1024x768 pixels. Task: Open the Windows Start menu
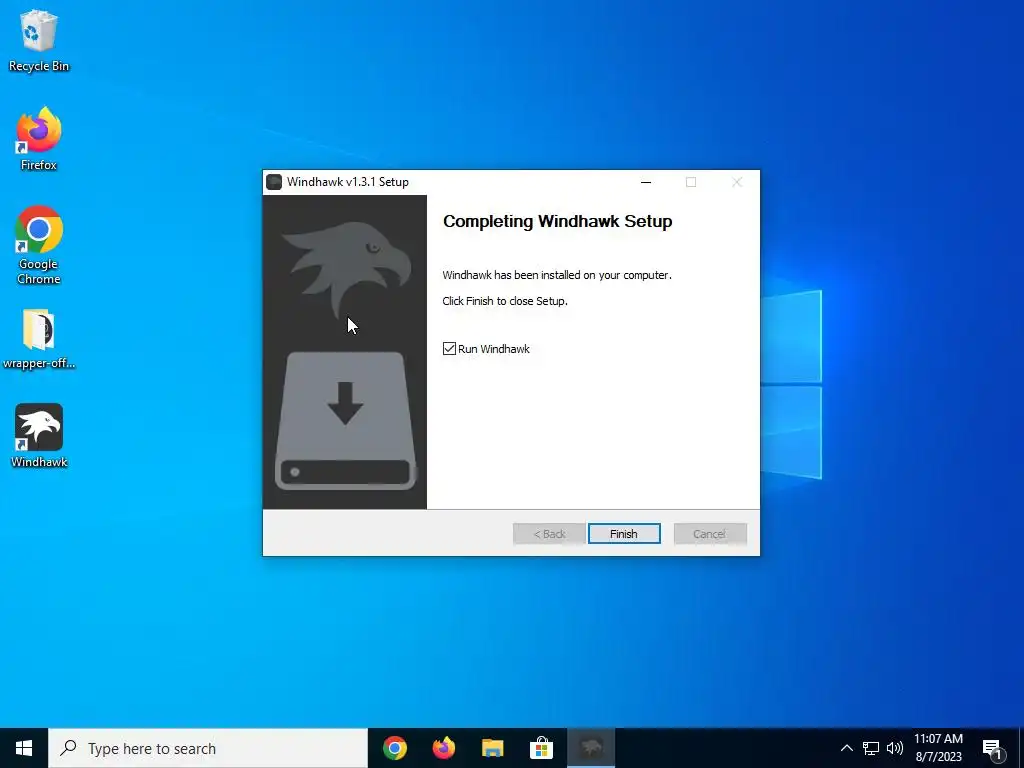tap(24, 748)
